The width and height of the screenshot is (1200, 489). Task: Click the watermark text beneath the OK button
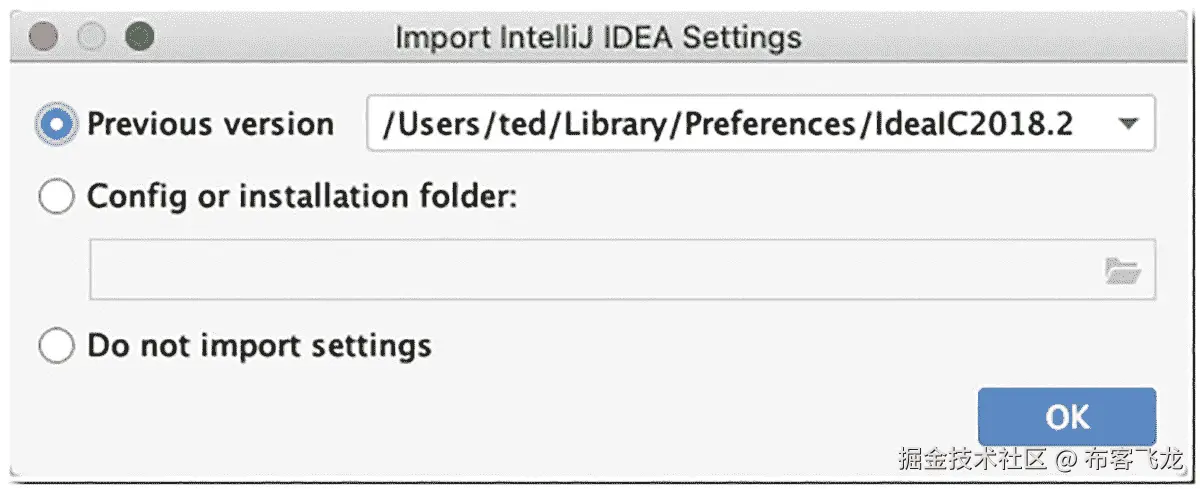(x=1040, y=461)
